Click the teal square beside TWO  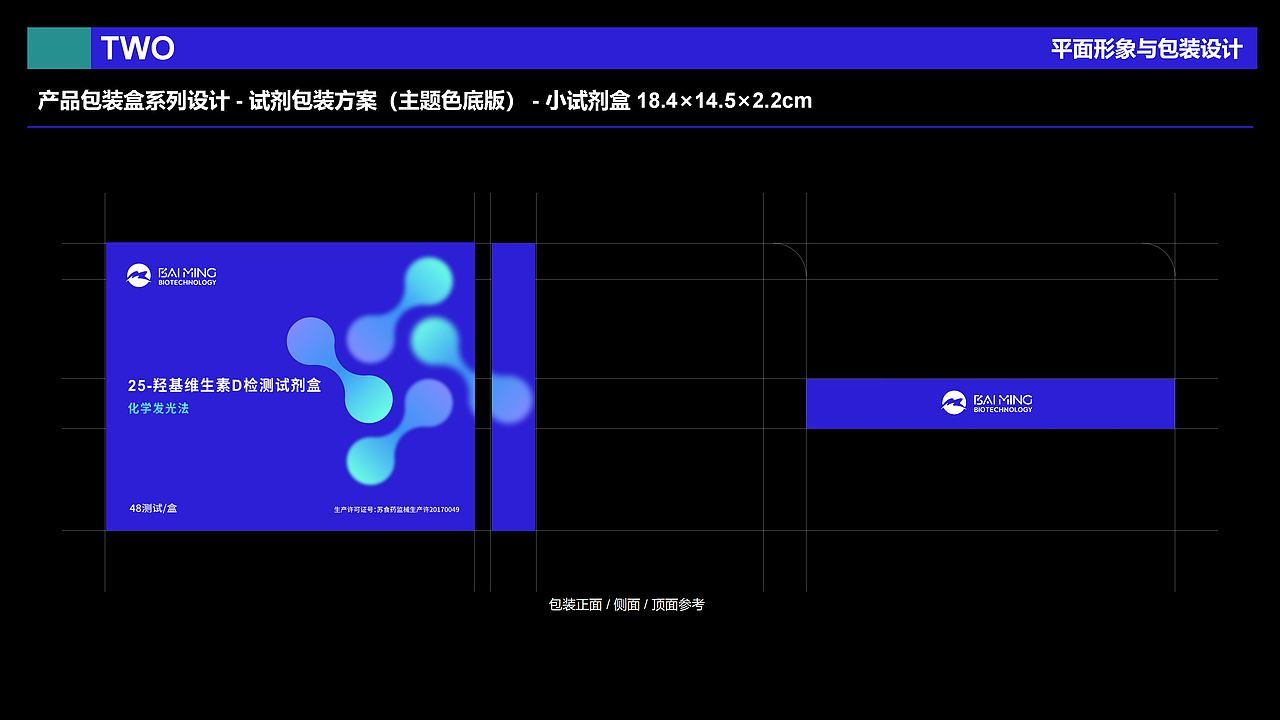pyautogui.click(x=59, y=48)
